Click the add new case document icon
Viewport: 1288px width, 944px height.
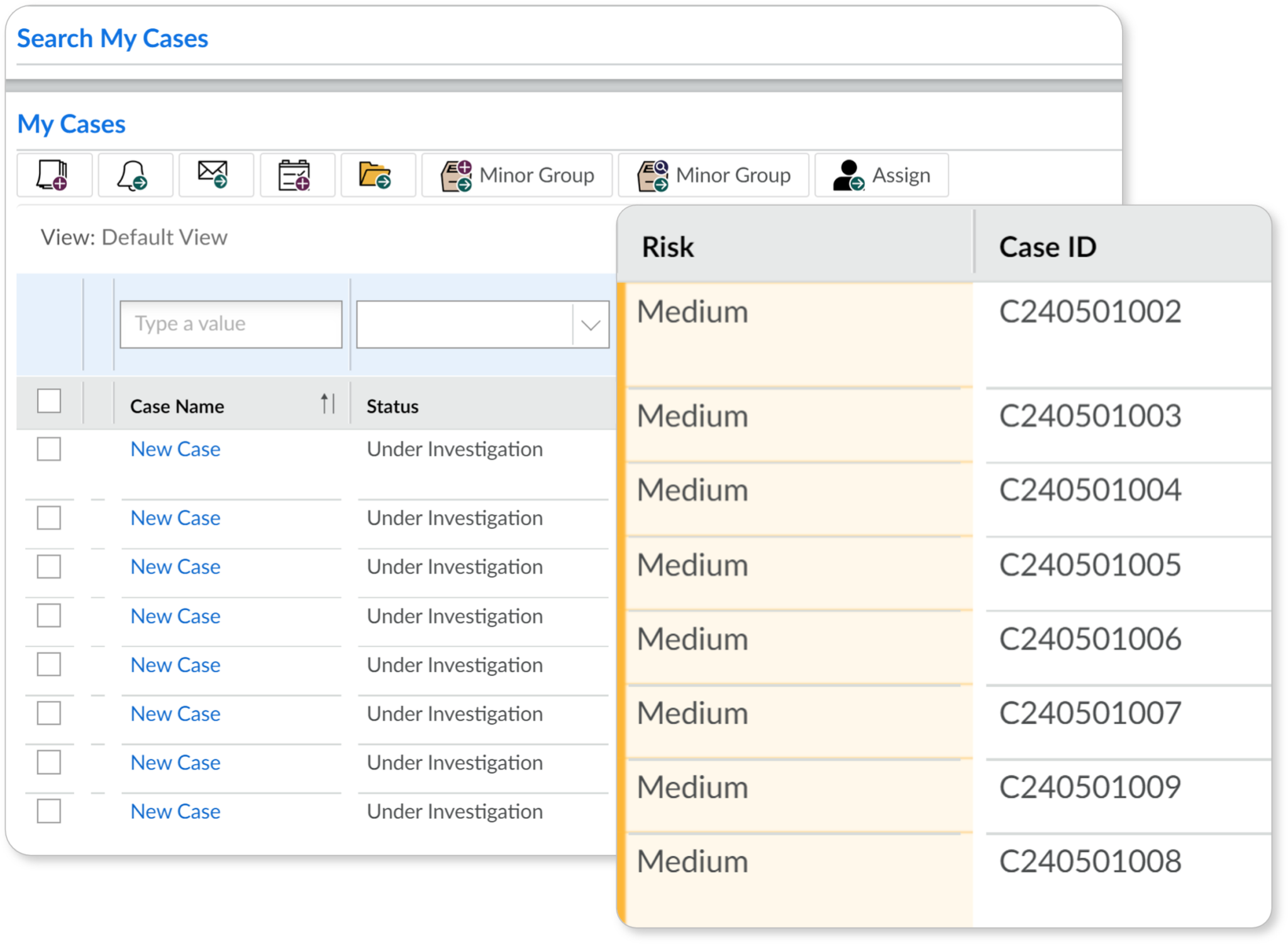[x=54, y=175]
